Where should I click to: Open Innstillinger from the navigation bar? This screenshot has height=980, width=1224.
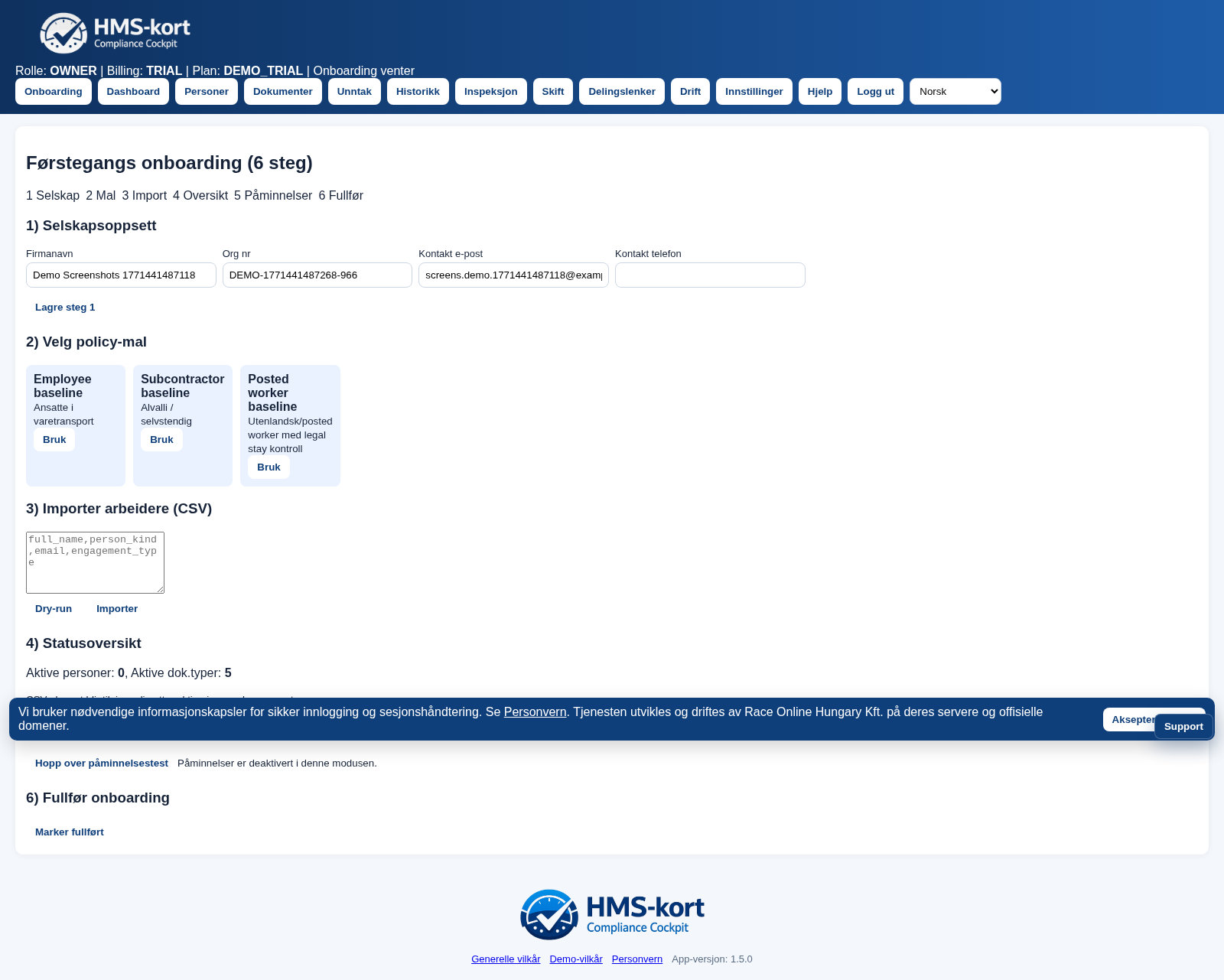(x=754, y=91)
